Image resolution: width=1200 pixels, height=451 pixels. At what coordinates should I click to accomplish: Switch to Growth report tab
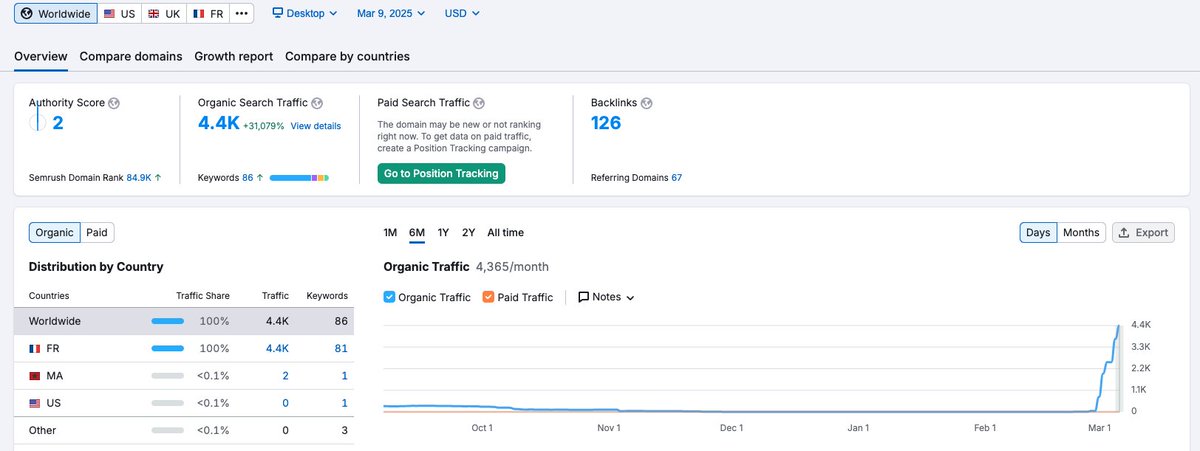pos(234,56)
